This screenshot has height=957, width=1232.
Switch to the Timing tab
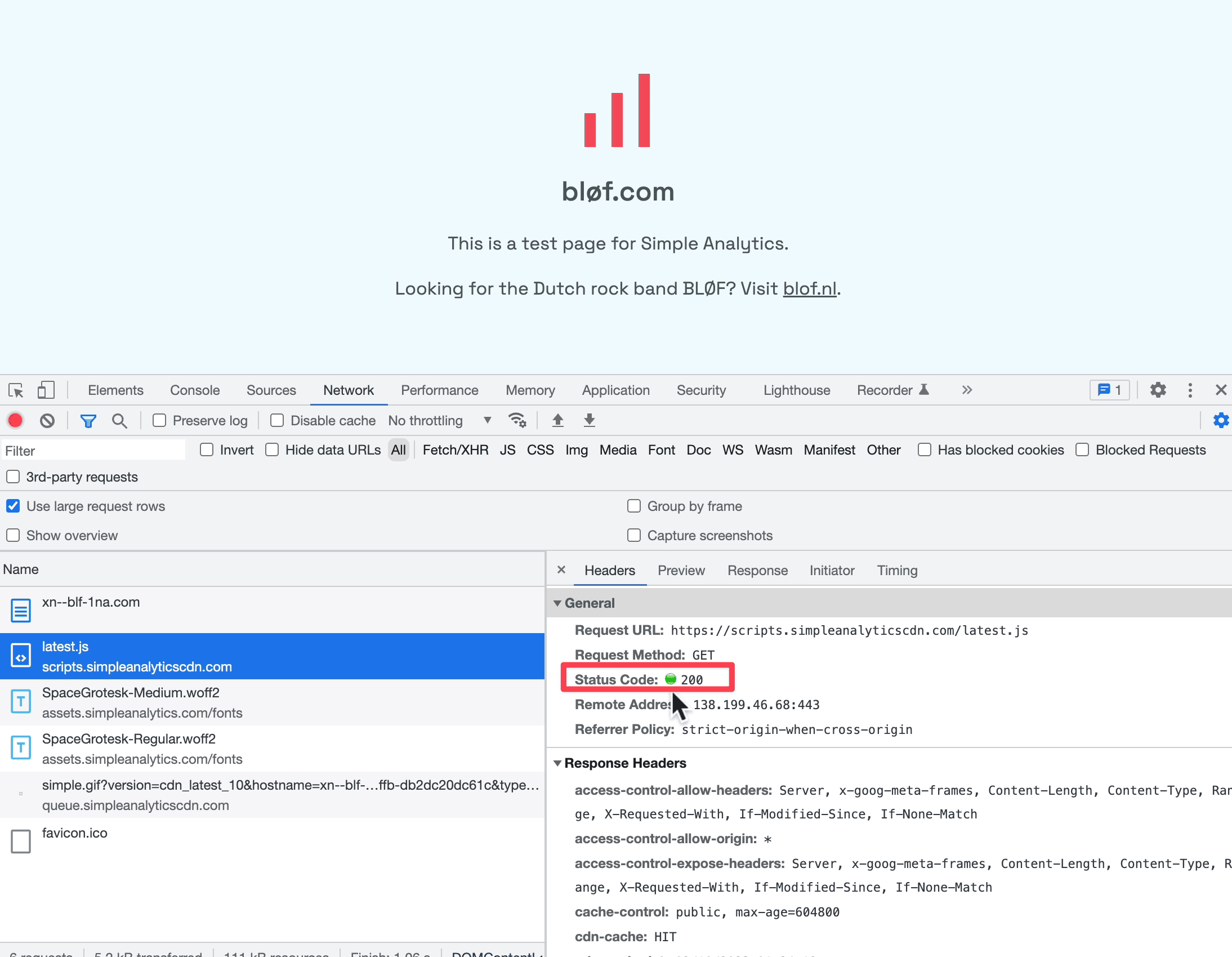[x=898, y=570]
